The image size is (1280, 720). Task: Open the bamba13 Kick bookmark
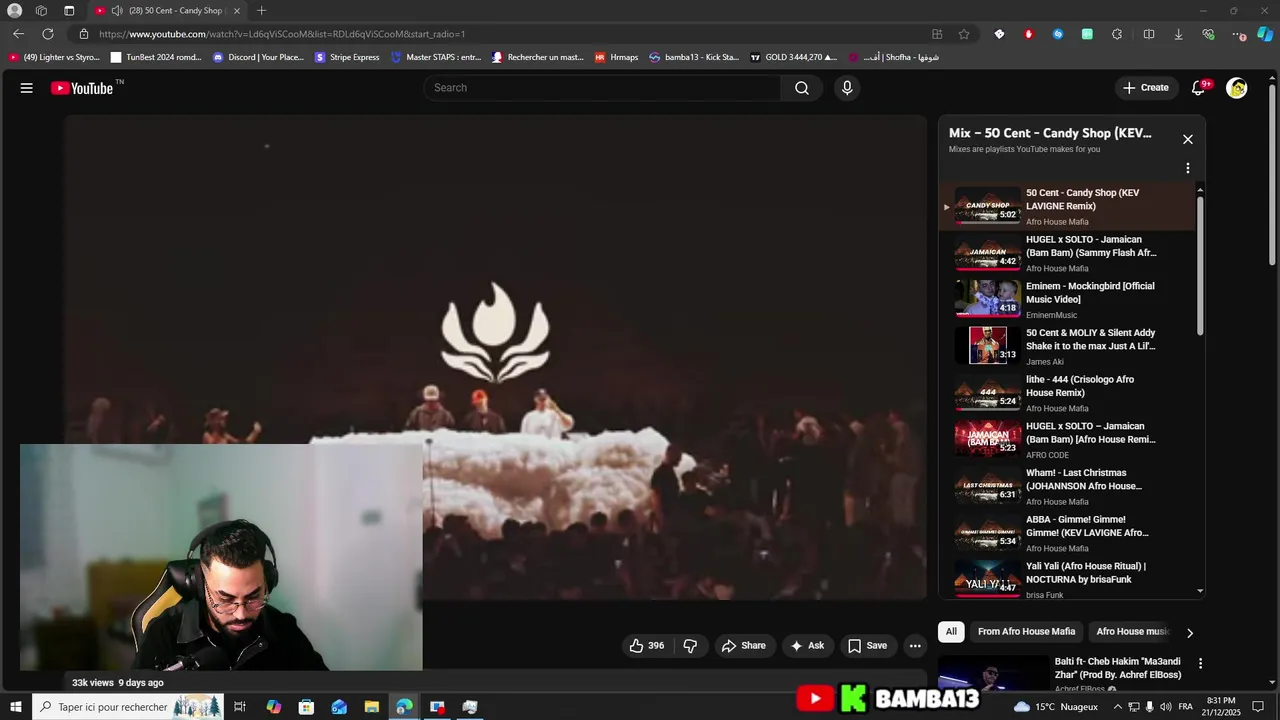click(x=694, y=57)
